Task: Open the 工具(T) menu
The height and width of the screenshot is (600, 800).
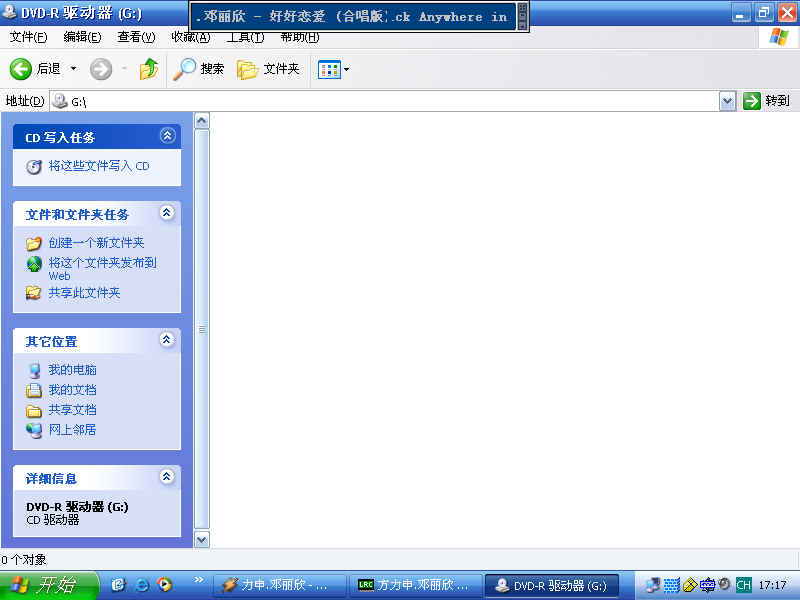Action: click(x=245, y=37)
